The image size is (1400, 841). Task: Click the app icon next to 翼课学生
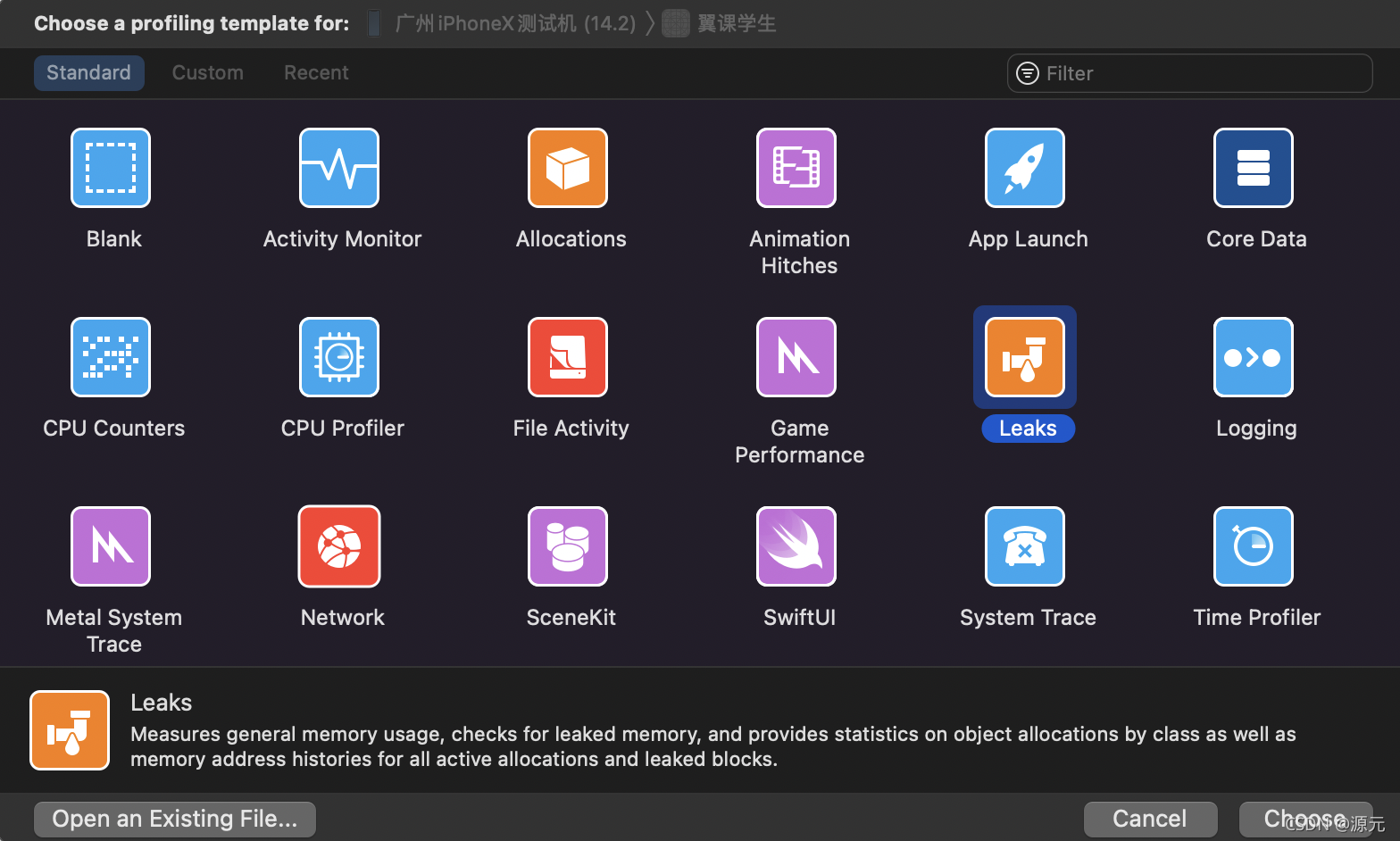[676, 23]
